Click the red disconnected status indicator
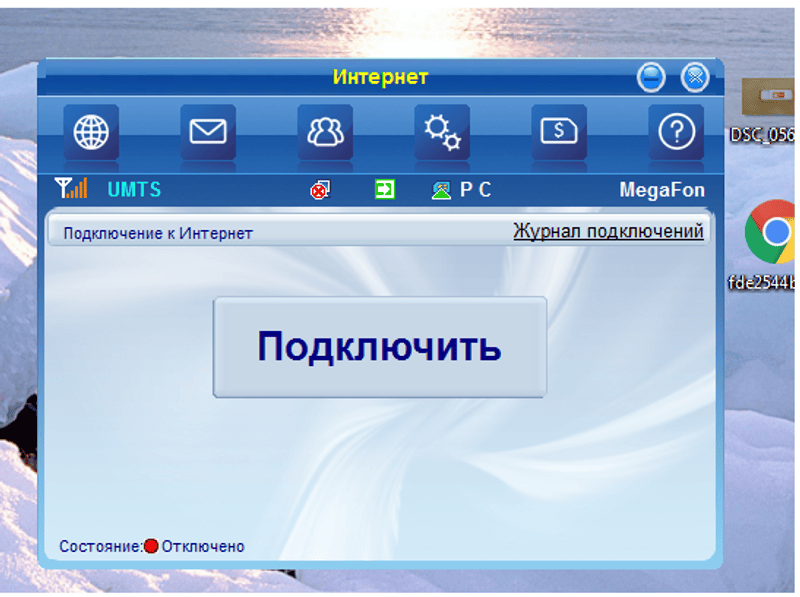The height and width of the screenshot is (597, 800). tap(151, 546)
